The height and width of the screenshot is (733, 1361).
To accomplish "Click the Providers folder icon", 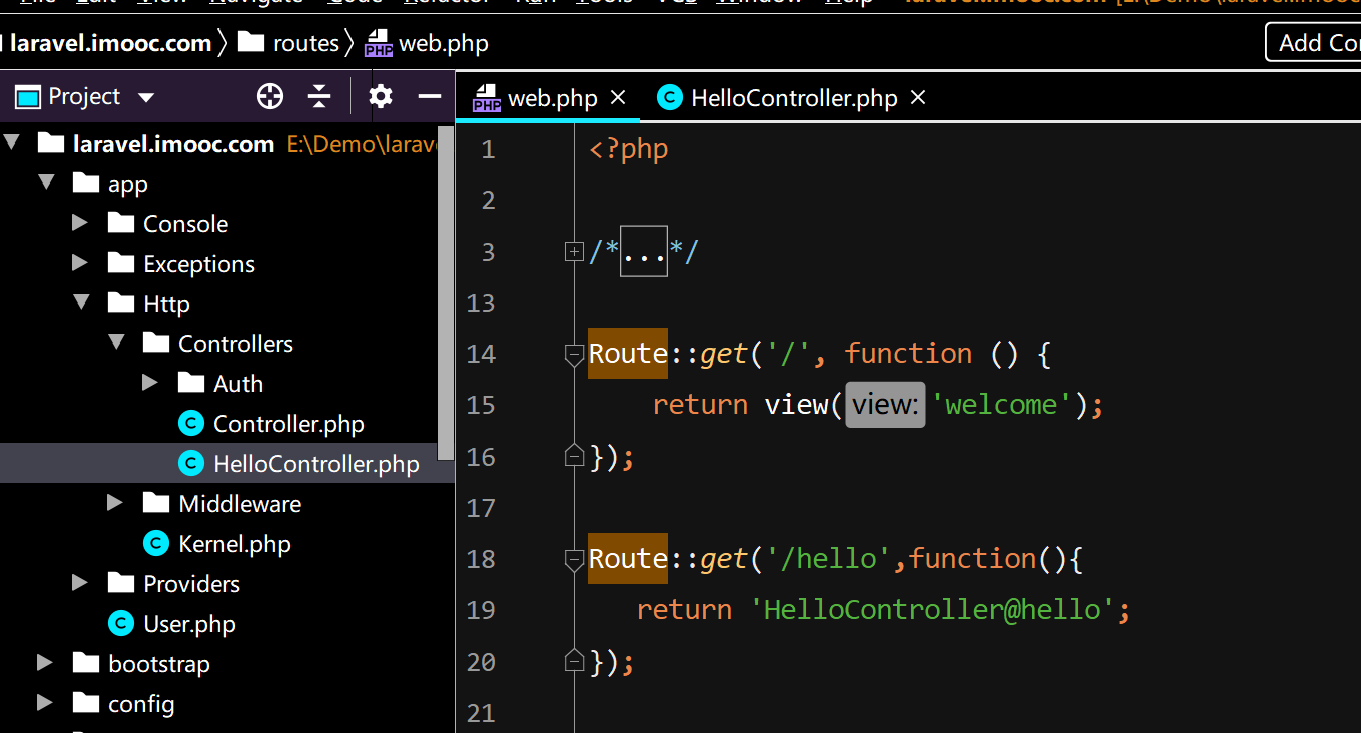I will pos(121,582).
